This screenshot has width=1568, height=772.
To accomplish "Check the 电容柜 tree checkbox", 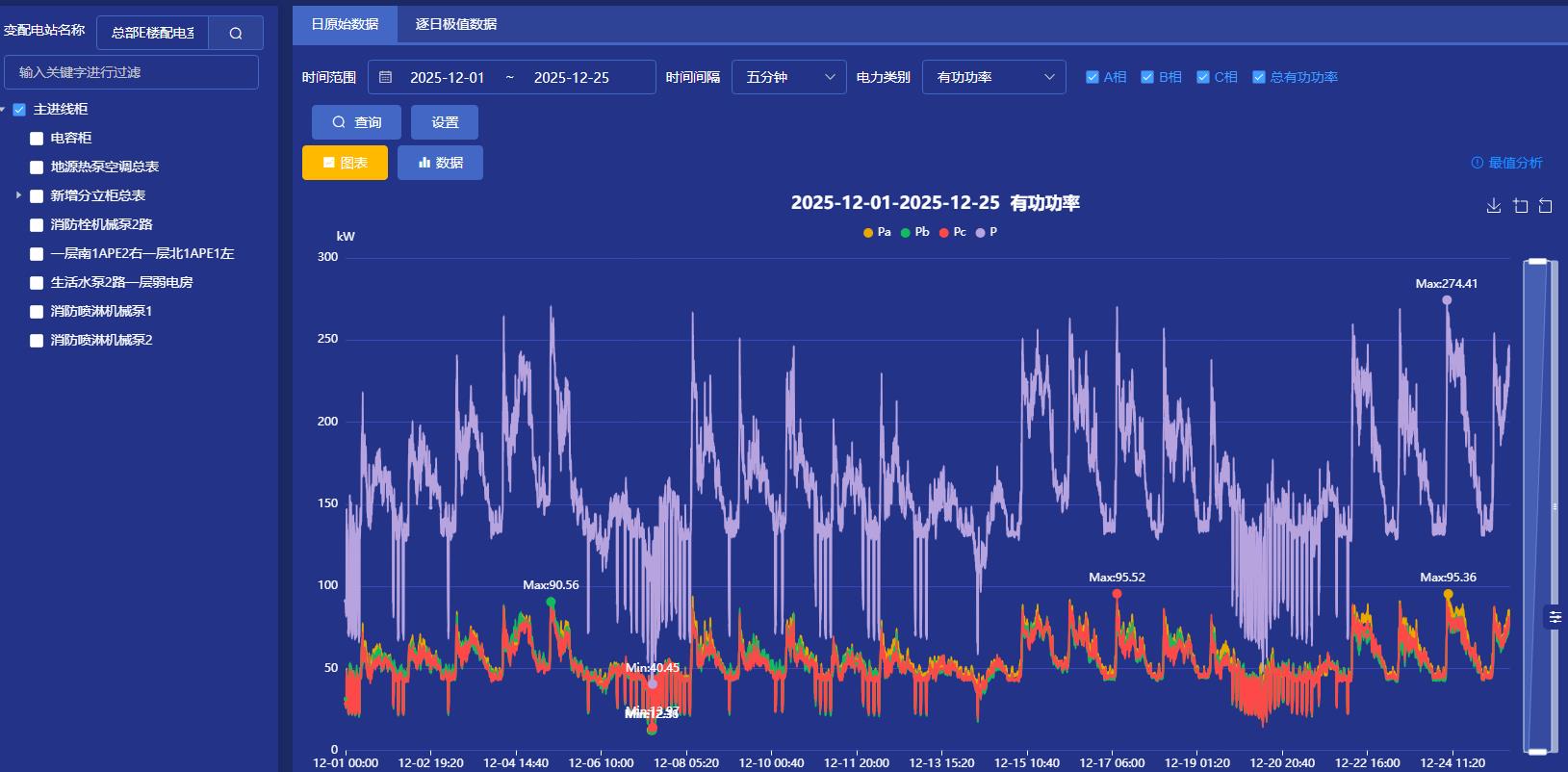I will coord(37,139).
